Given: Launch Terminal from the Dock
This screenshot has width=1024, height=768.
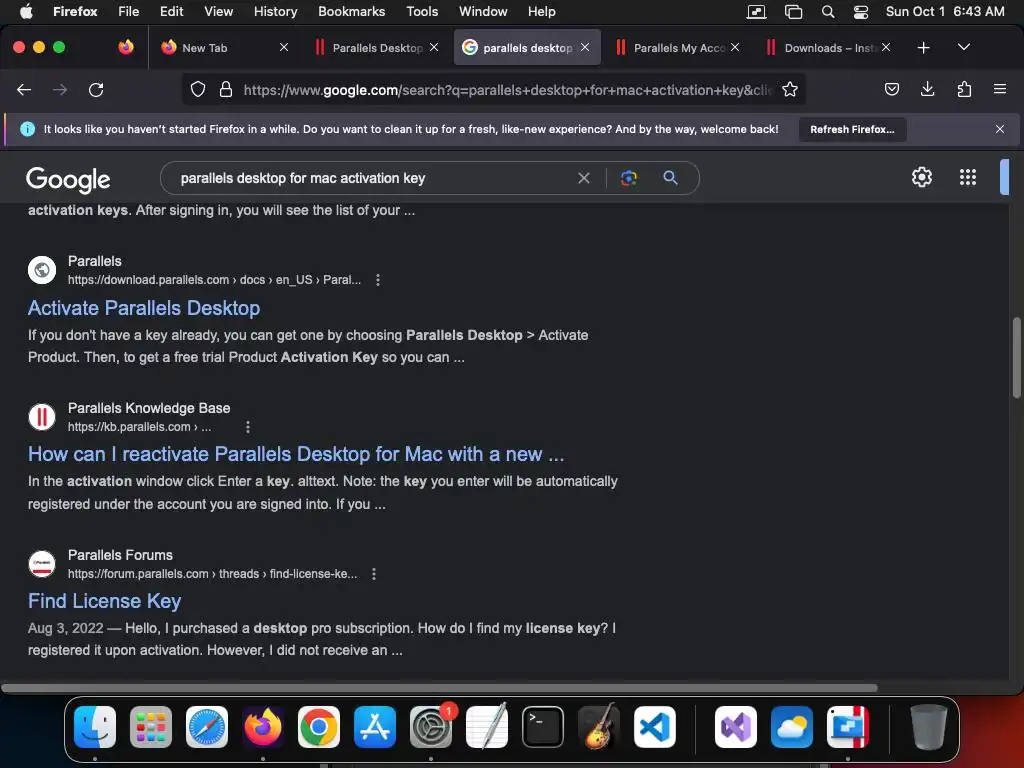Looking at the screenshot, I should tap(543, 727).
